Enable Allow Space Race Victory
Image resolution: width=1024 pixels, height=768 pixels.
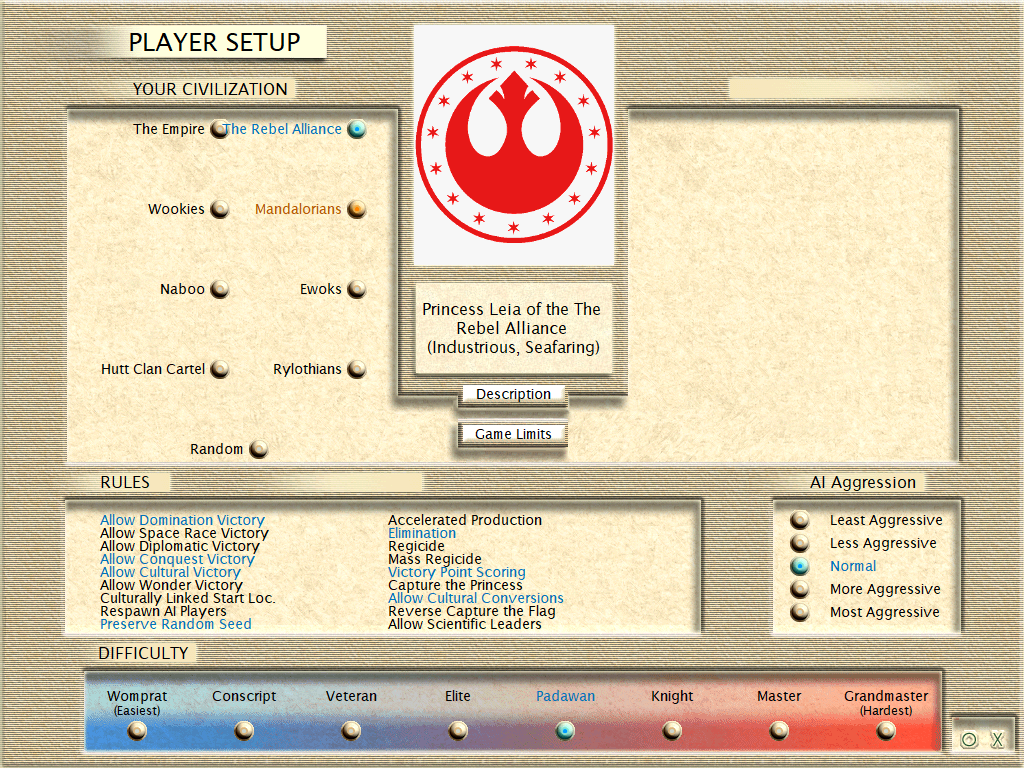(x=184, y=533)
